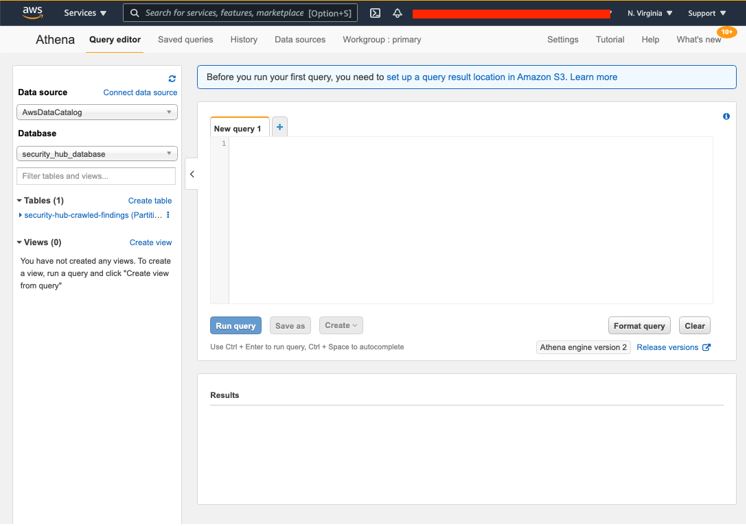Click Athena engine version 2 button

(x=583, y=347)
